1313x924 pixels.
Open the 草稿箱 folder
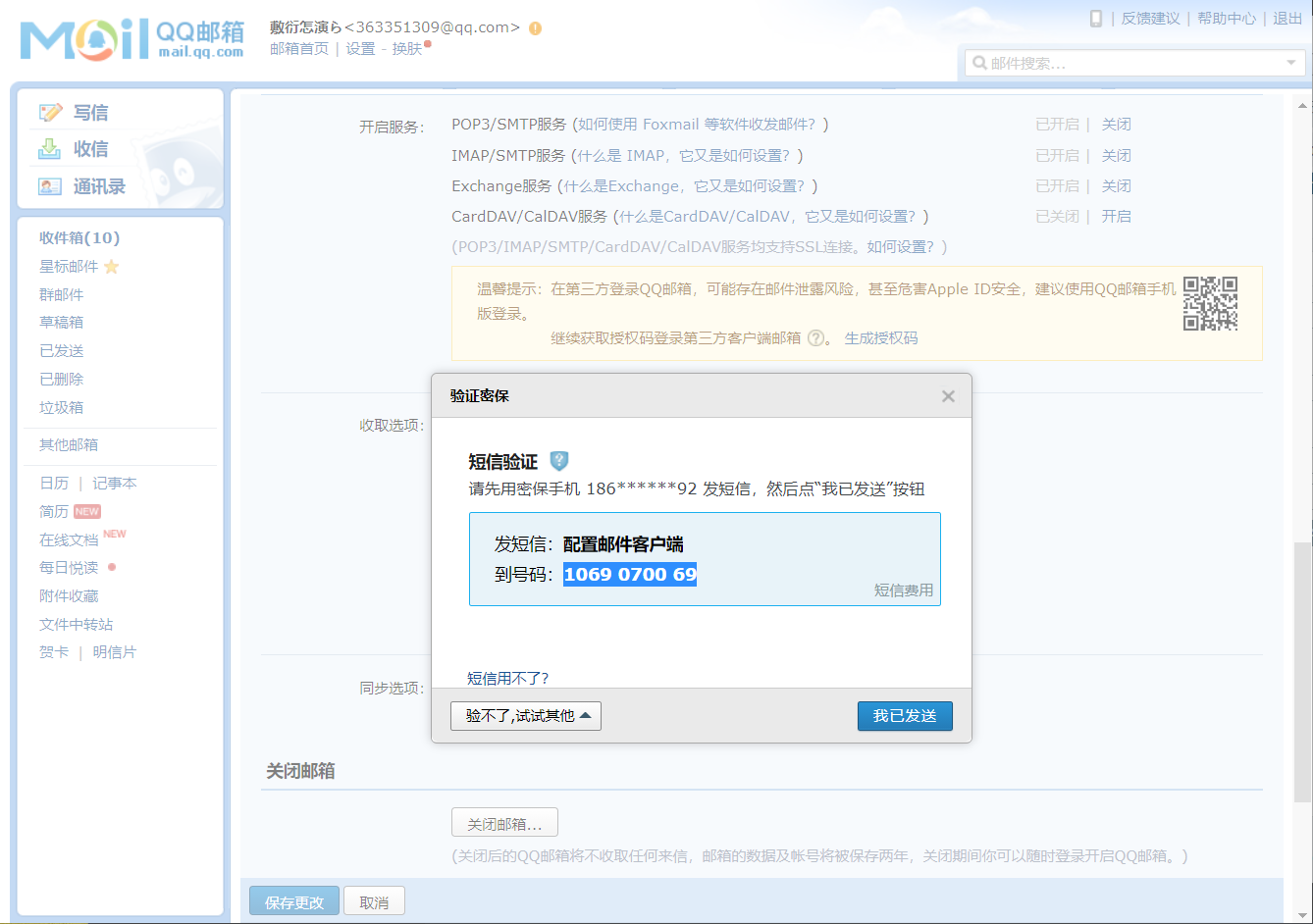tap(62, 323)
